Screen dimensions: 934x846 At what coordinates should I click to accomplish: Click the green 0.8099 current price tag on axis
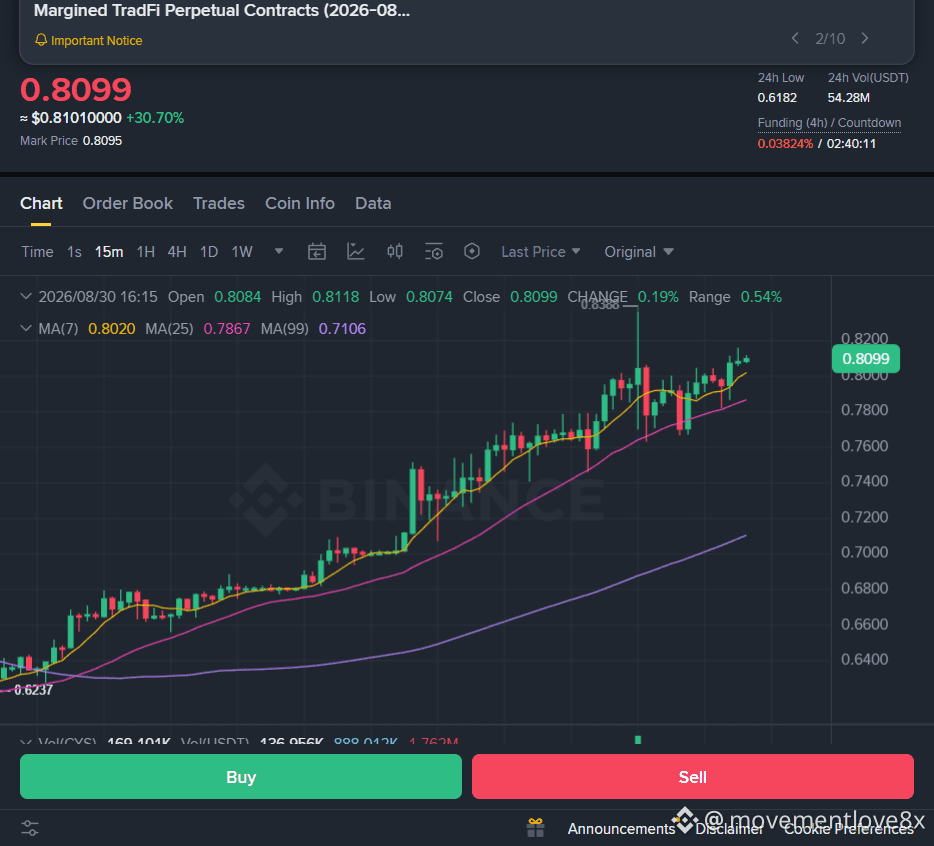tap(865, 359)
